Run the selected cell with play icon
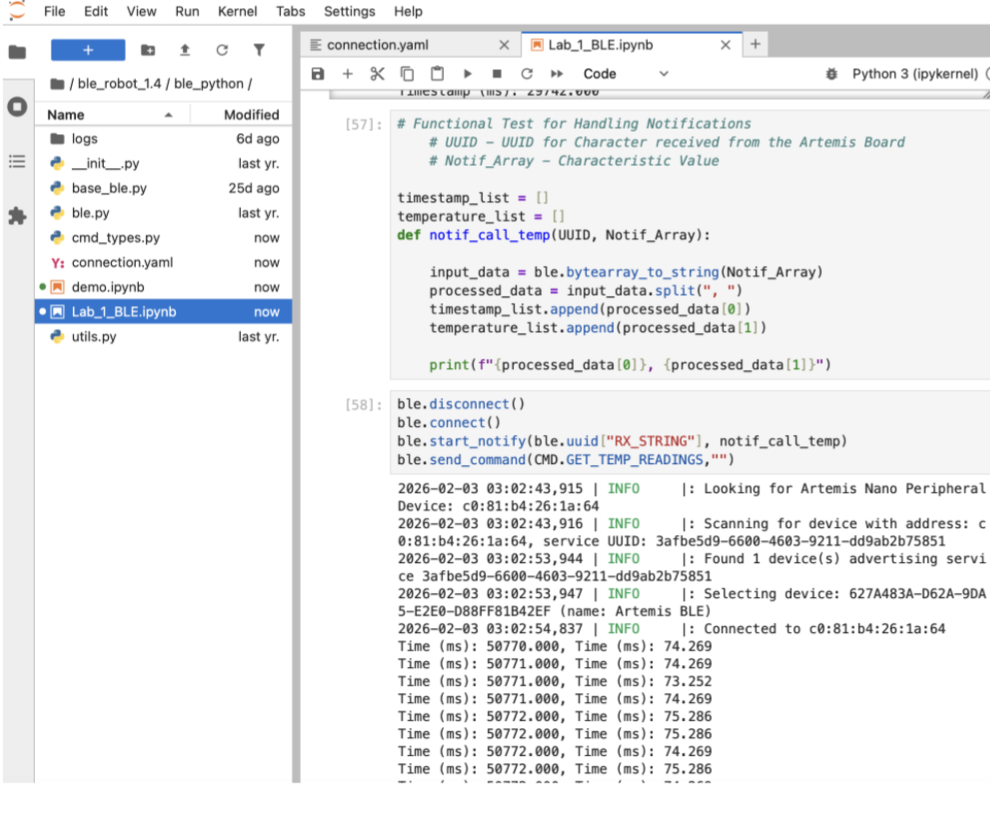 pyautogui.click(x=467, y=74)
